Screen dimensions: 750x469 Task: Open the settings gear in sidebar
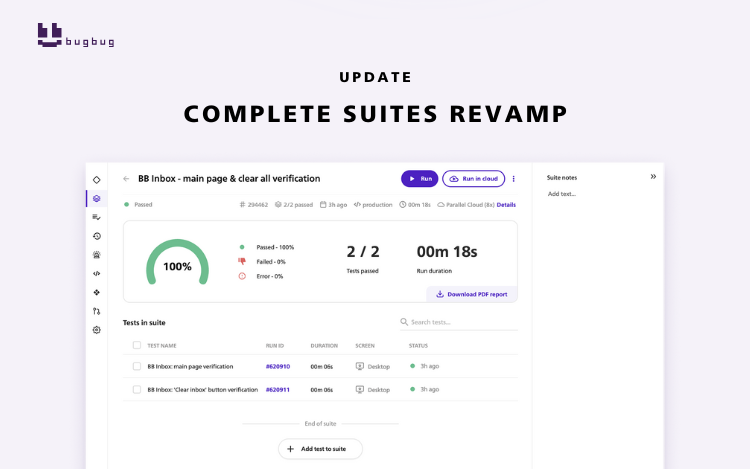click(x=96, y=330)
